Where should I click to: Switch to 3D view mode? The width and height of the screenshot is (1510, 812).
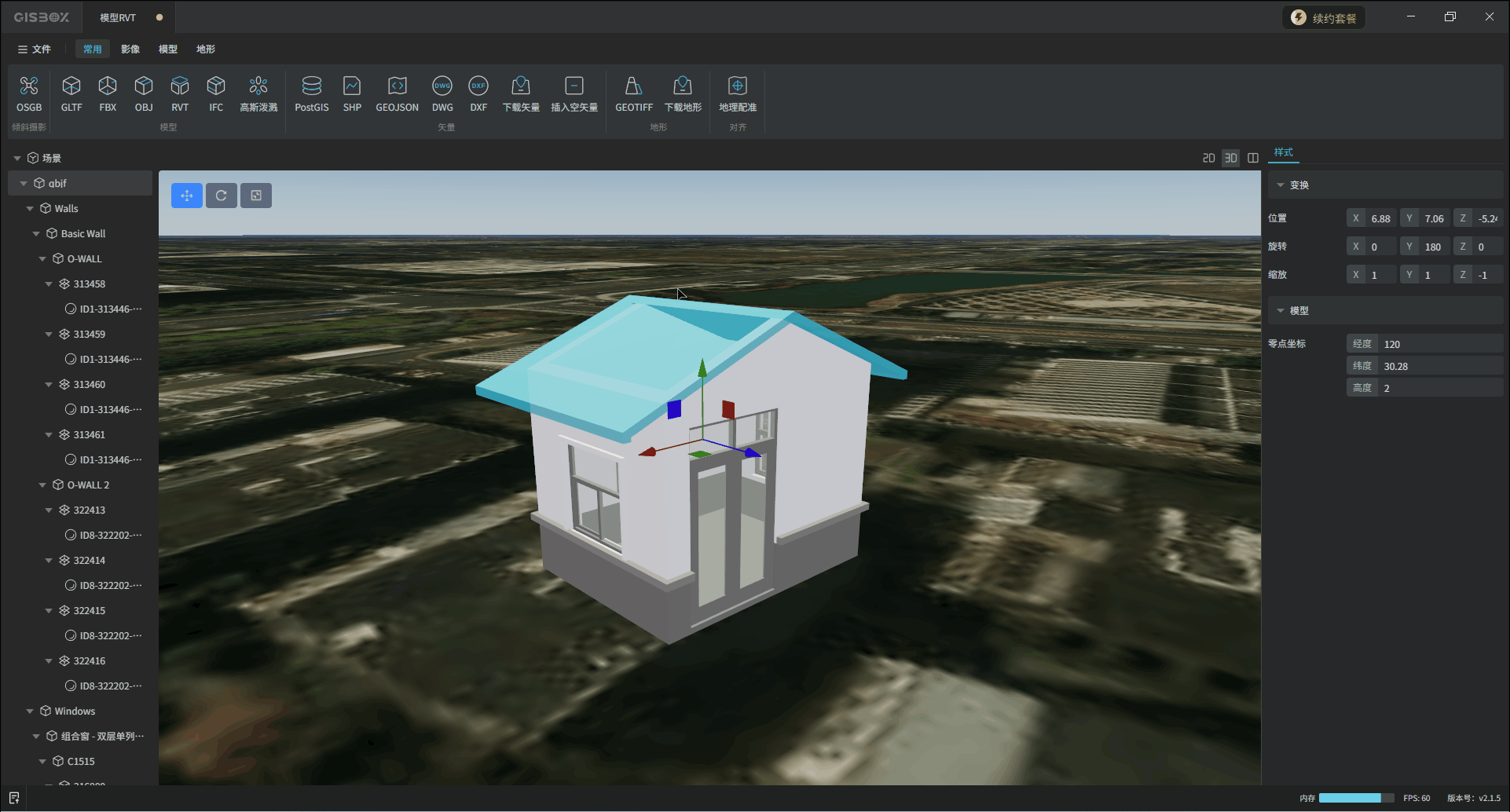pyautogui.click(x=1230, y=159)
